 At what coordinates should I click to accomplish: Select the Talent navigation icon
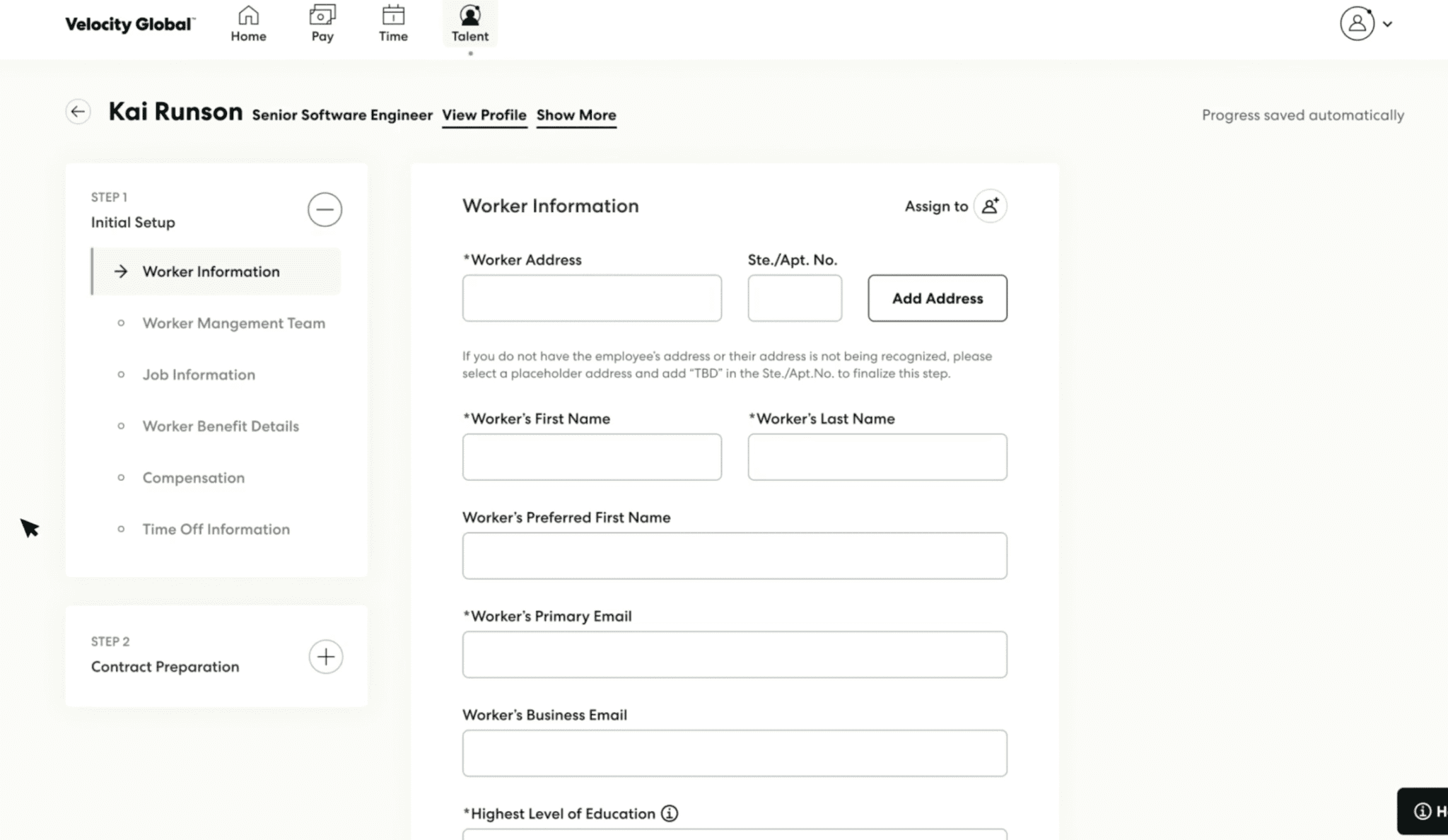point(470,16)
